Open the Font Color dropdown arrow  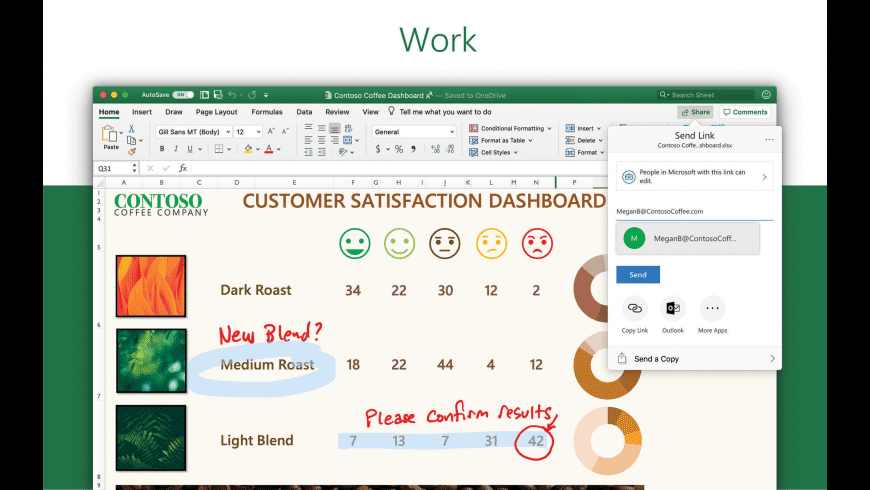(x=279, y=149)
